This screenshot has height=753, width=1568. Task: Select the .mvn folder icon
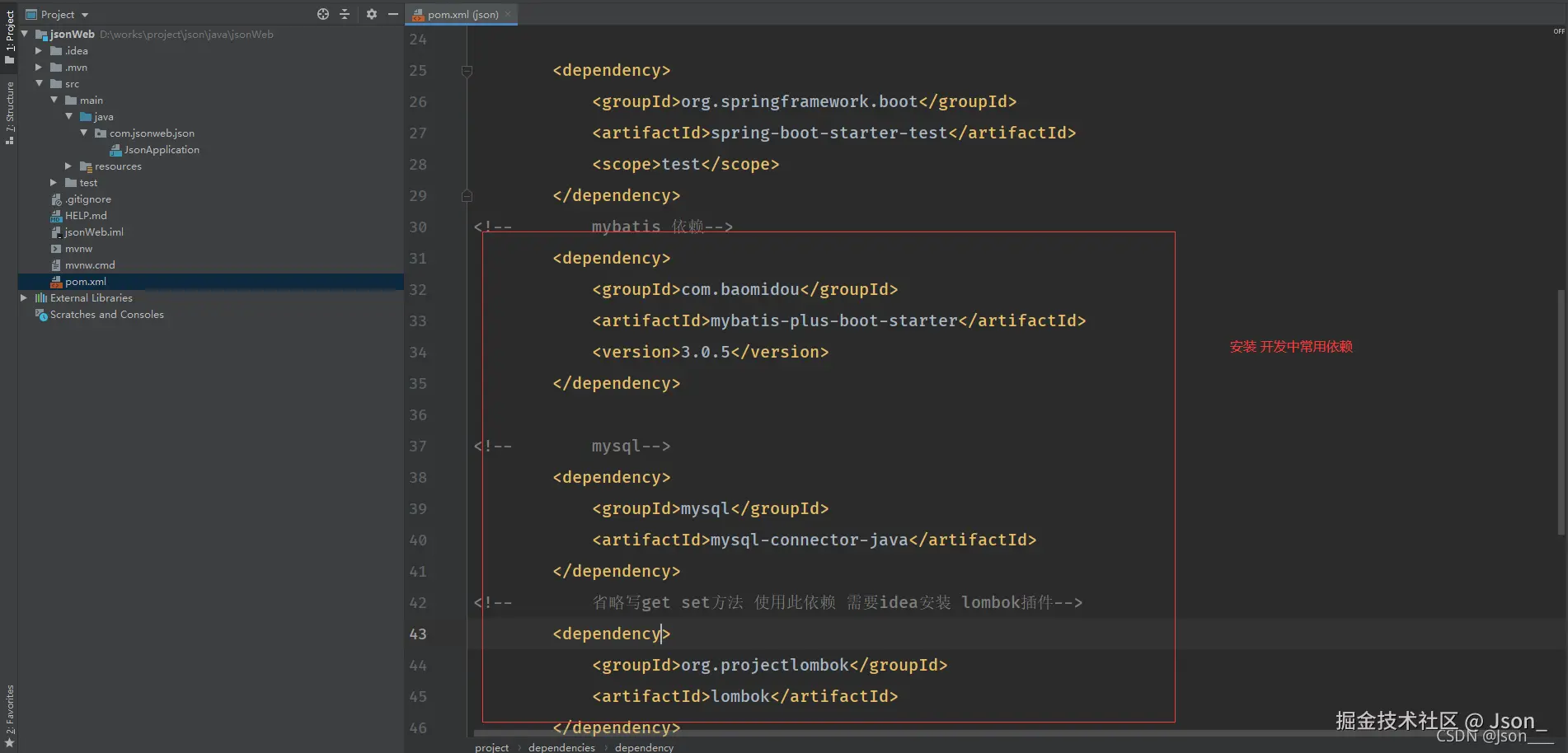coord(56,68)
